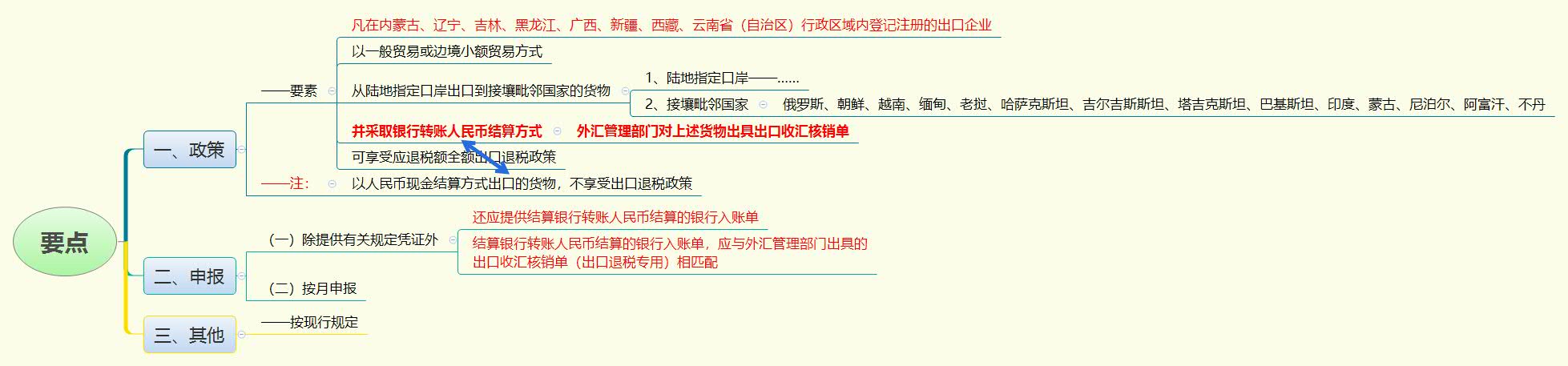Click bold red node 外汇管理部门对上述货物出具出口收汇核销单

(712, 131)
